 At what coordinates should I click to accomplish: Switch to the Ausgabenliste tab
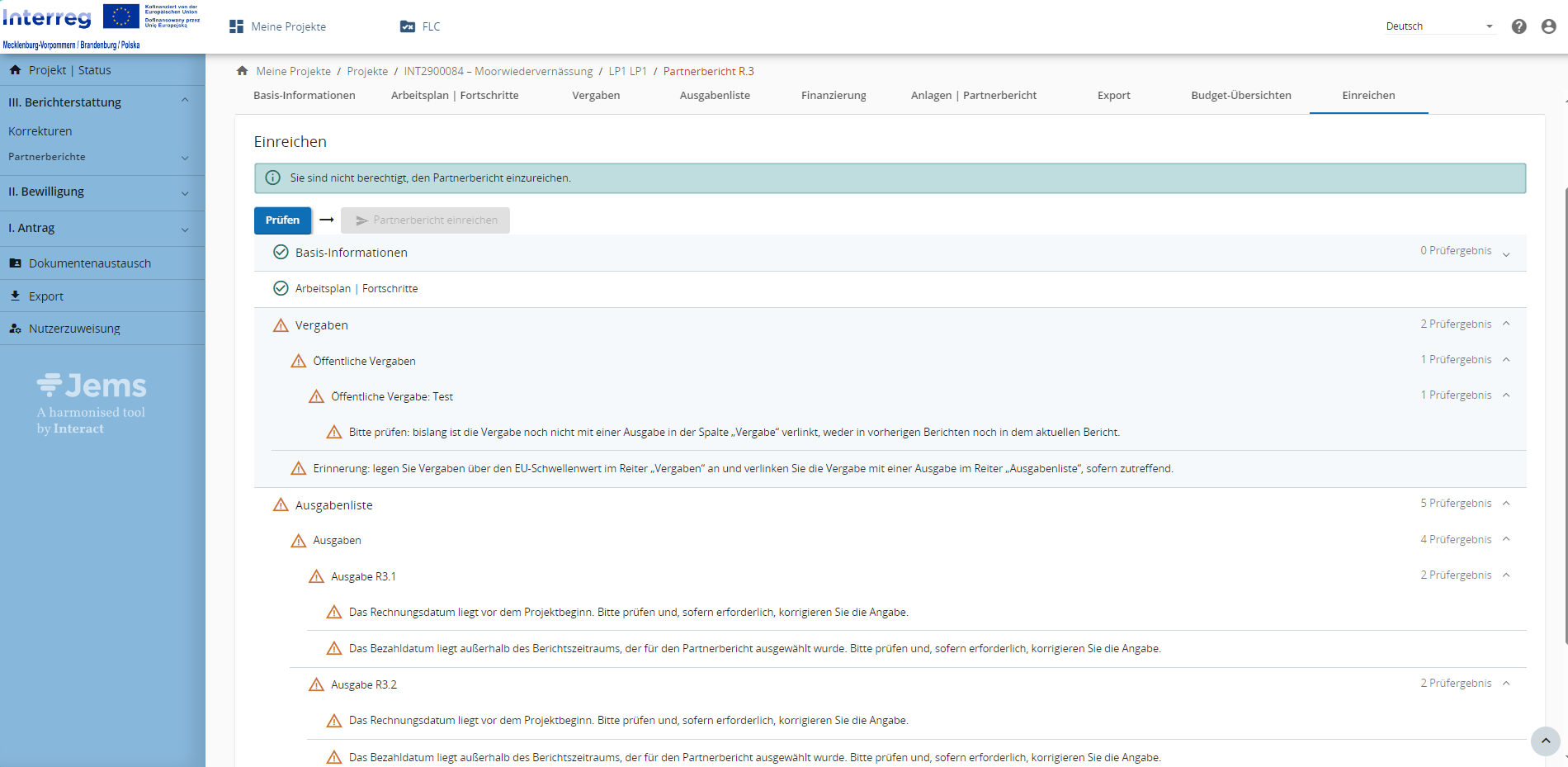tap(715, 96)
